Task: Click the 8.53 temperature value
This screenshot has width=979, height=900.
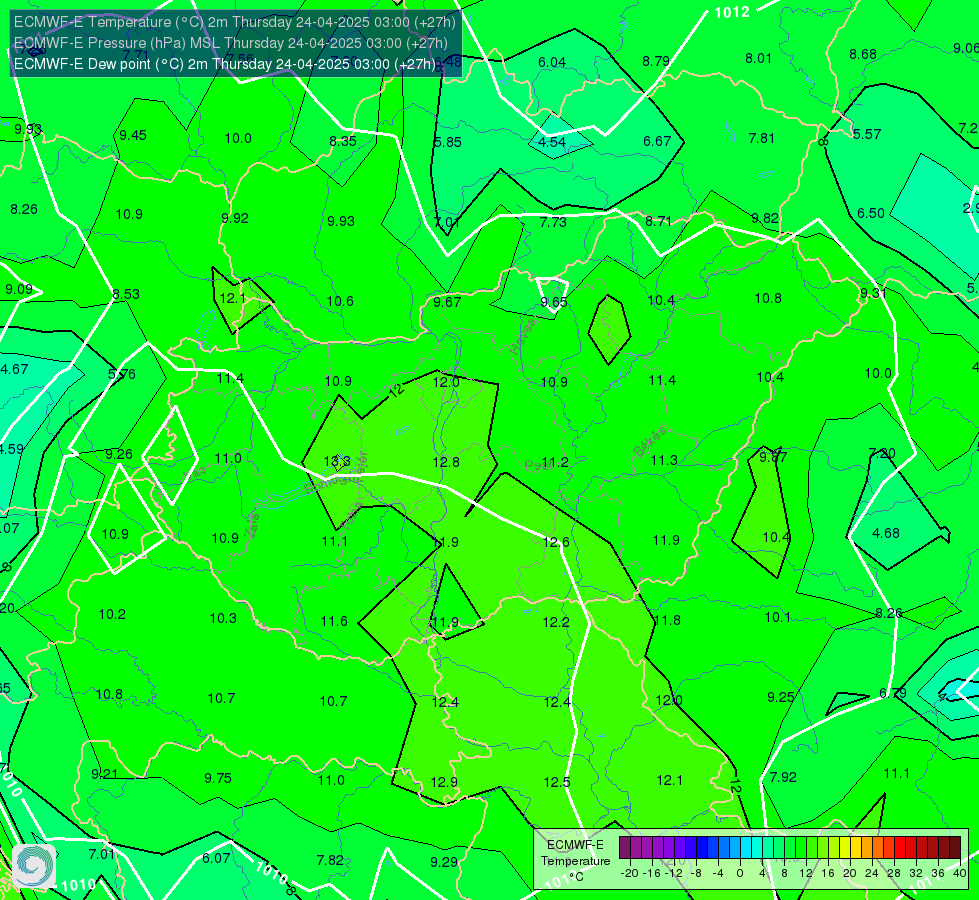Action: (x=126, y=294)
